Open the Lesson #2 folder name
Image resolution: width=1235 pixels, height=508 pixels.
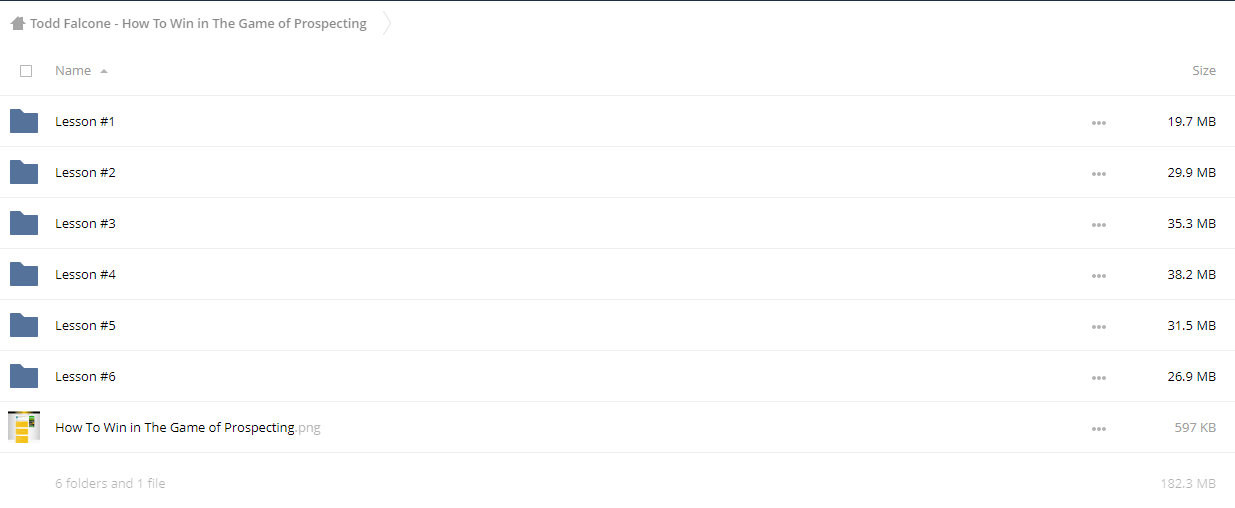86,172
